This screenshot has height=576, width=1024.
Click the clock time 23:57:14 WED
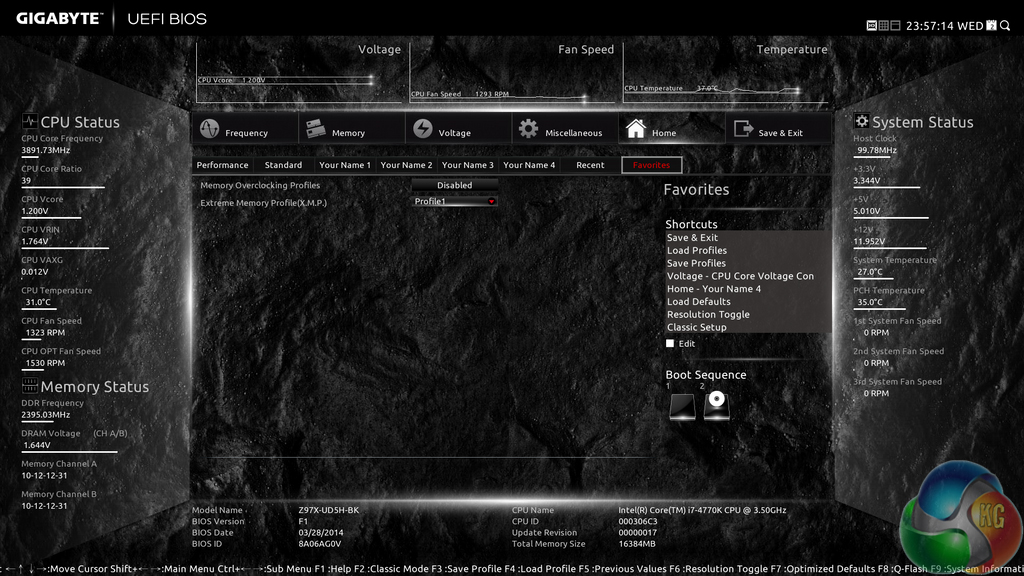[944, 26]
